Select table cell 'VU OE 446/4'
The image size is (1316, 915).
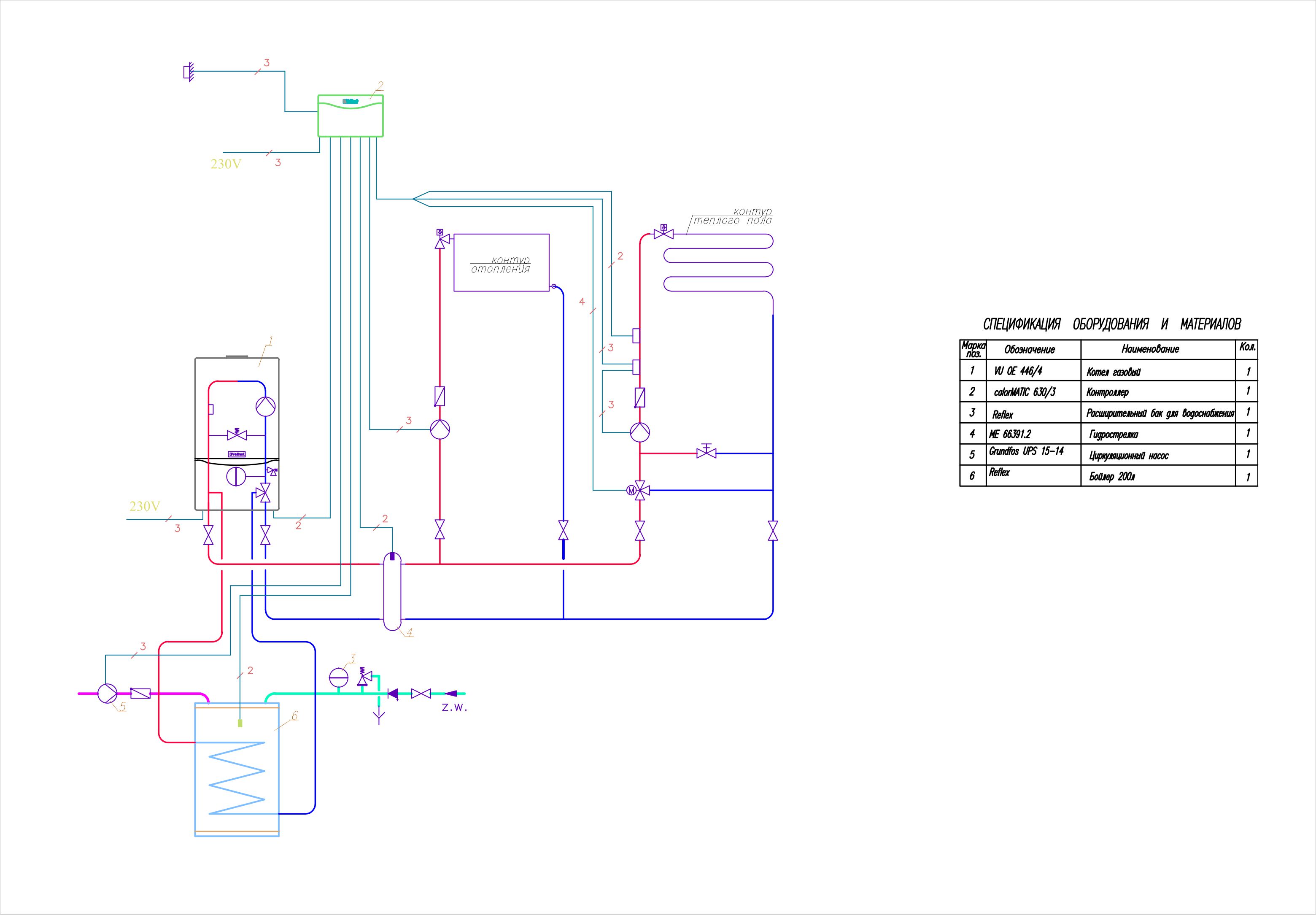point(1018,371)
